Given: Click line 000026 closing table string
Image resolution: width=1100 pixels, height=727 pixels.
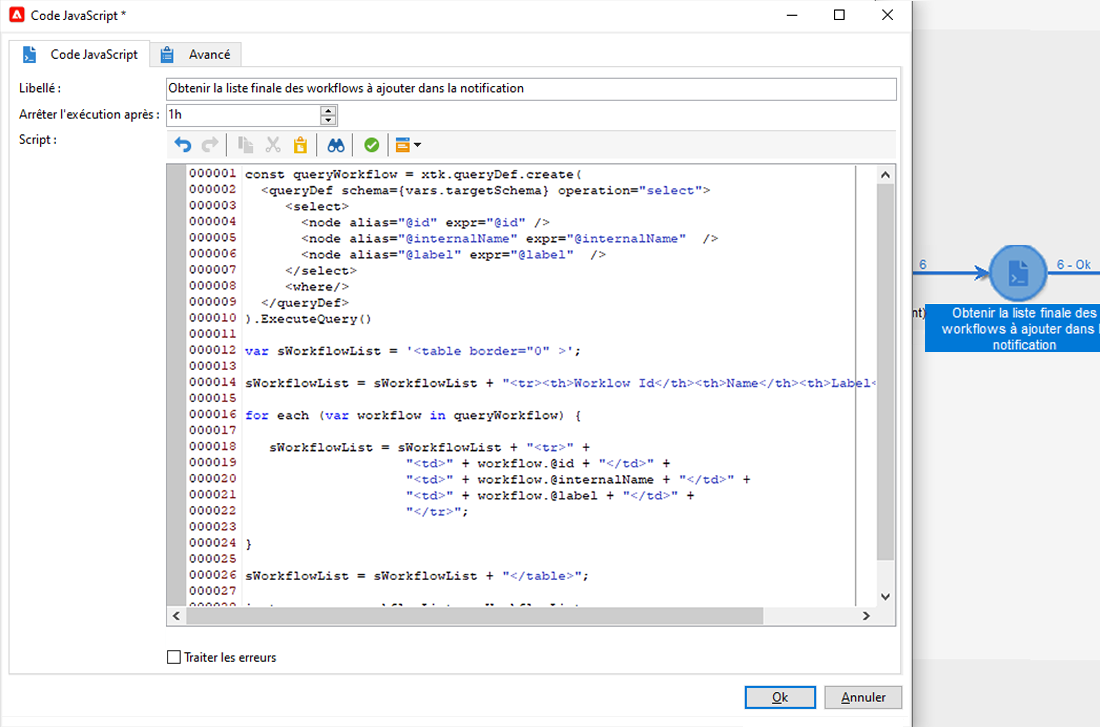Looking at the screenshot, I should pos(417,576).
